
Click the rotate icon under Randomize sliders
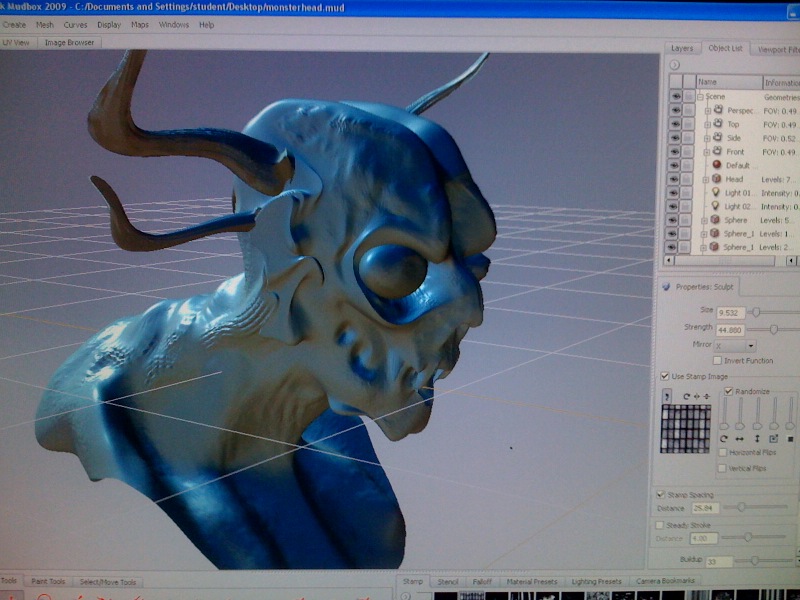724,439
